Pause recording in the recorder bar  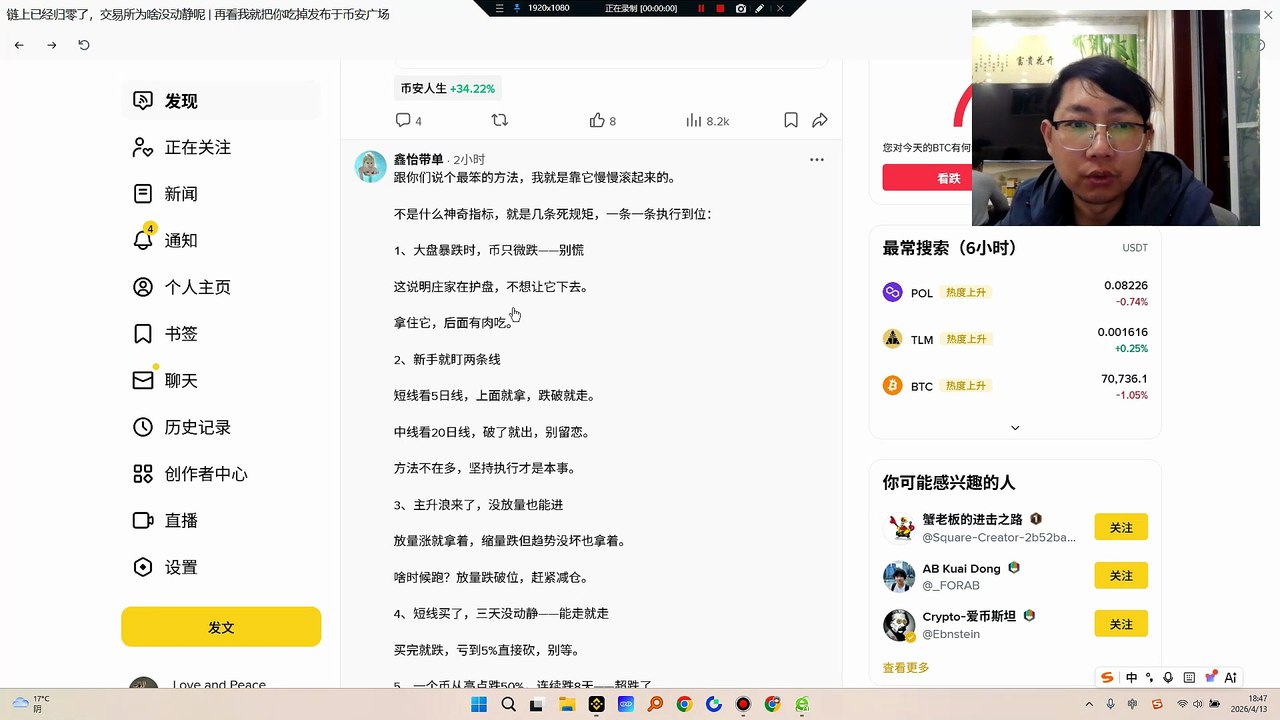[x=700, y=8]
